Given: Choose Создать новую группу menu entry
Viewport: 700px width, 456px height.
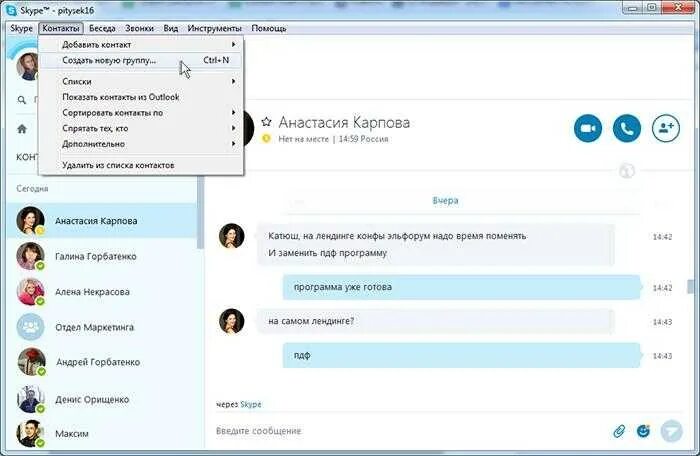Looking at the screenshot, I should click(141, 60).
